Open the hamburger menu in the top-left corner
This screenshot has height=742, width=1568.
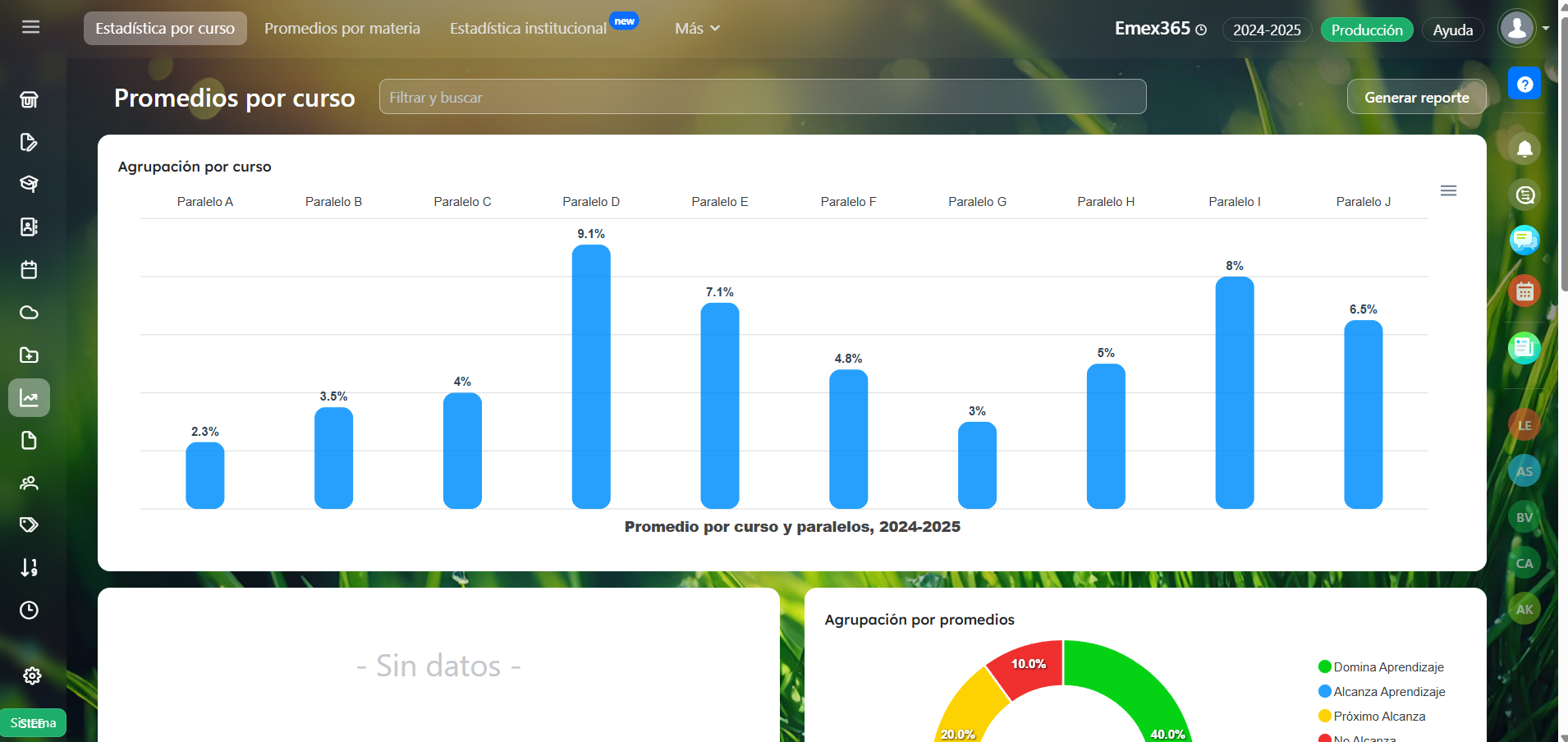30,27
